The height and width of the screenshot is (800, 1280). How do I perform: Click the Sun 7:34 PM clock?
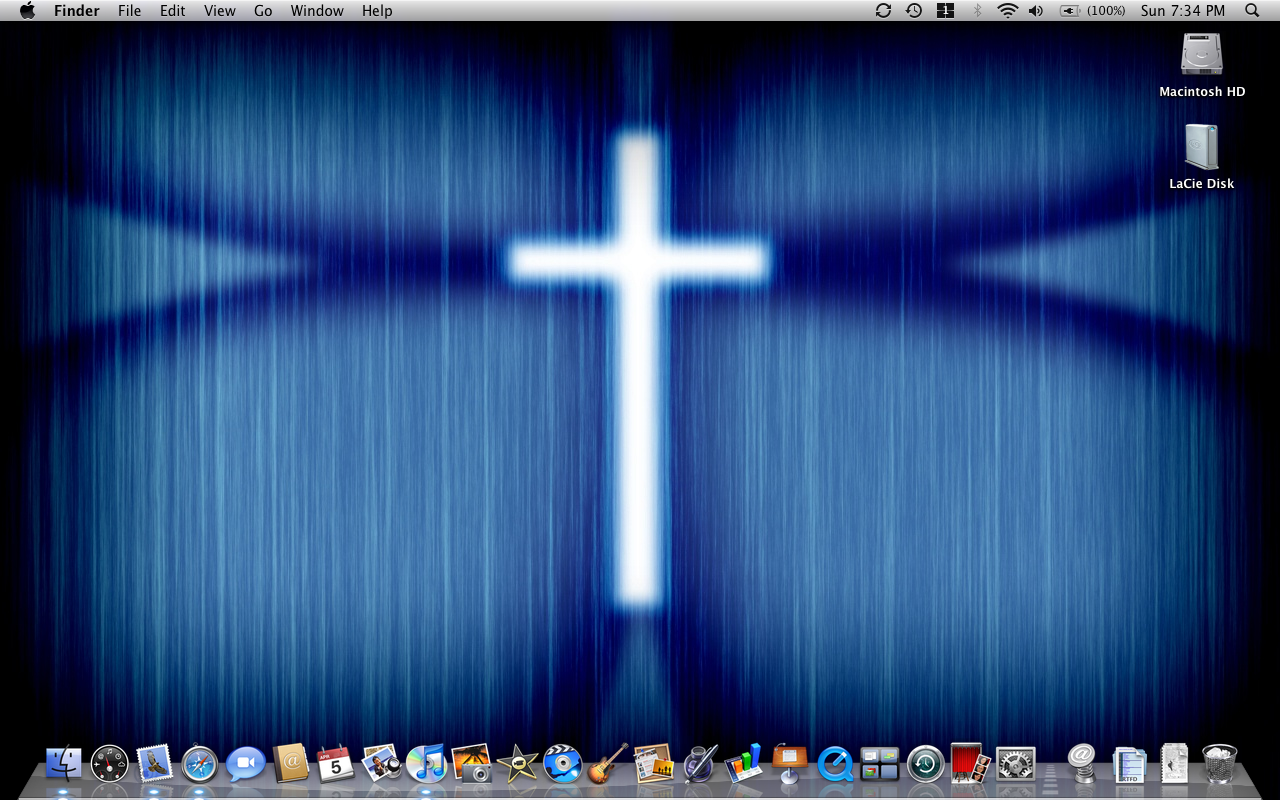coord(1183,11)
